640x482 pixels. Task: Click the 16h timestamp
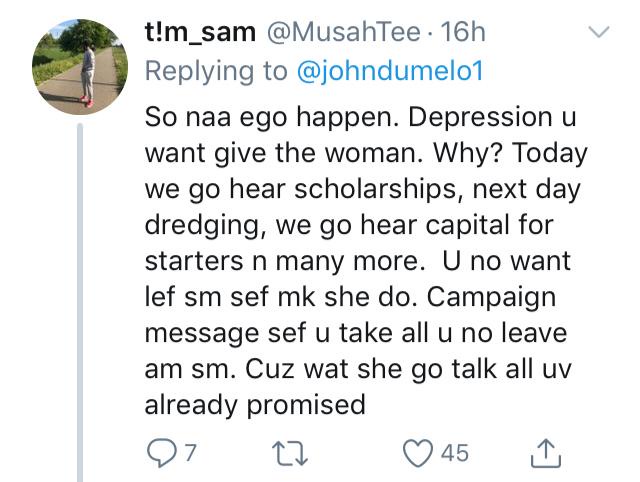tap(463, 32)
